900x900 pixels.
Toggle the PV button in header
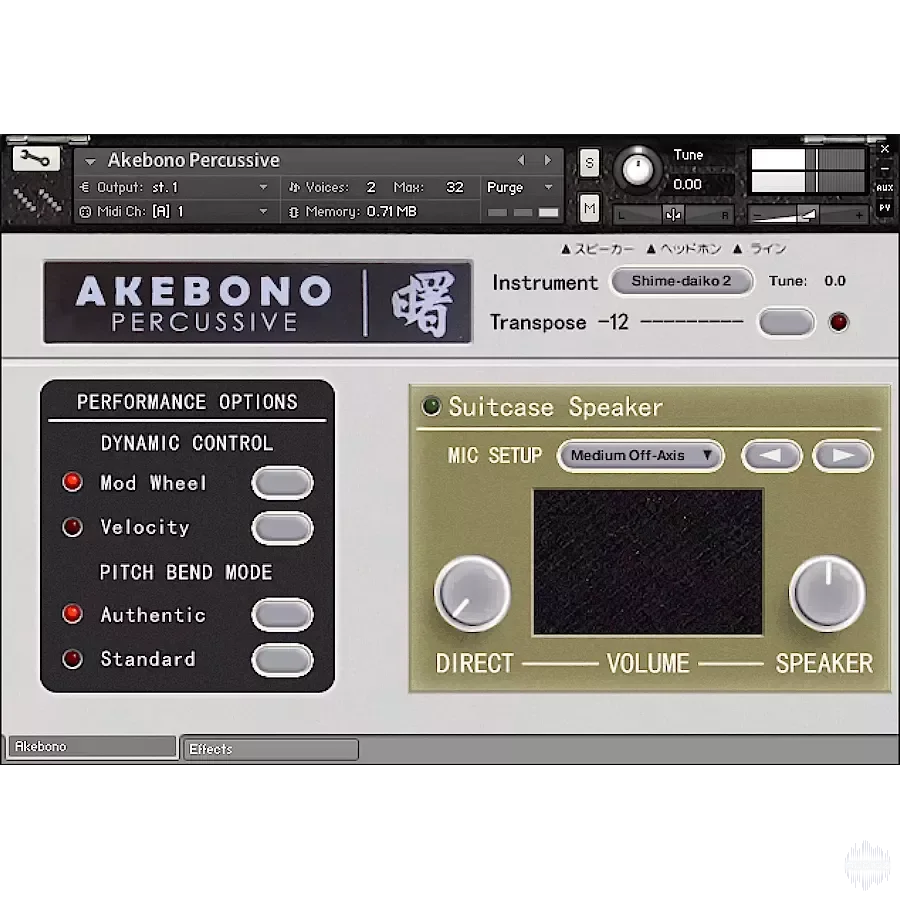coord(885,207)
